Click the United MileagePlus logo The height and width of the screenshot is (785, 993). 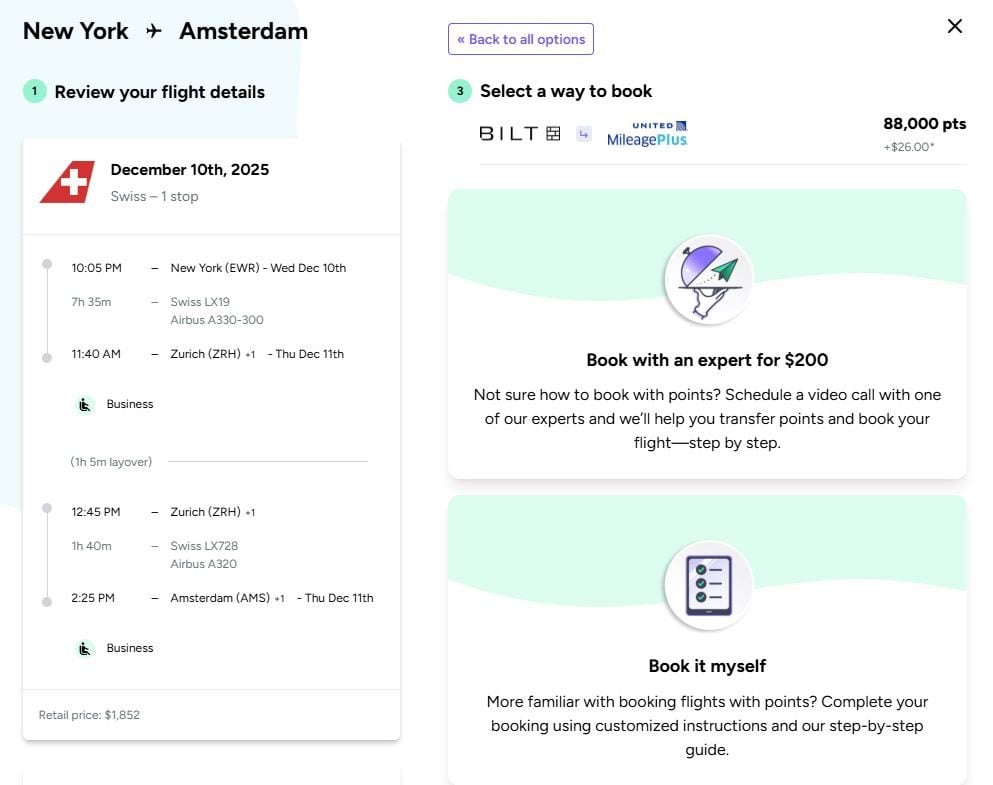[x=647, y=134]
